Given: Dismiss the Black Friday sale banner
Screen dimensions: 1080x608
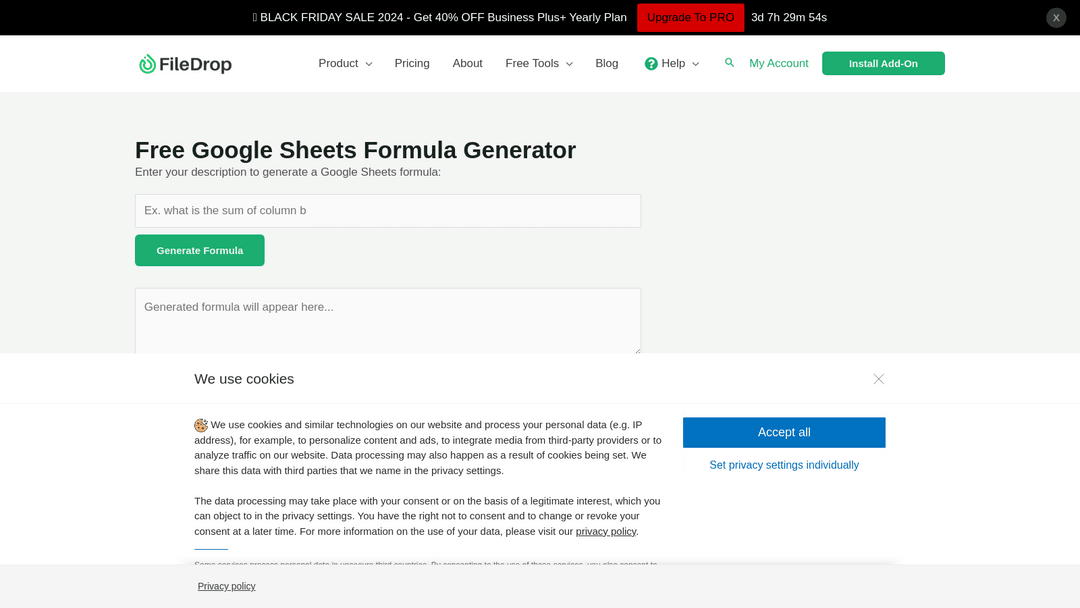Looking at the screenshot, I should (x=1056, y=18).
